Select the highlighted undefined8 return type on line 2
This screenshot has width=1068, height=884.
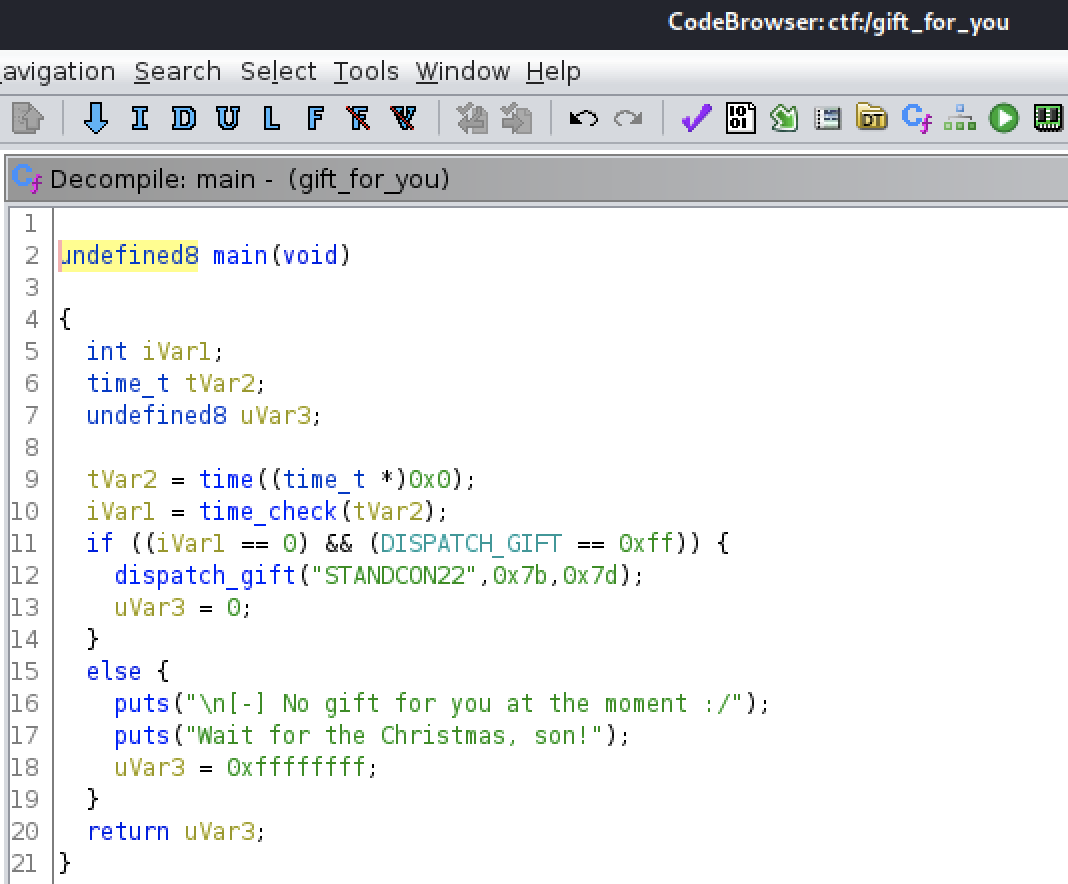coord(129,255)
